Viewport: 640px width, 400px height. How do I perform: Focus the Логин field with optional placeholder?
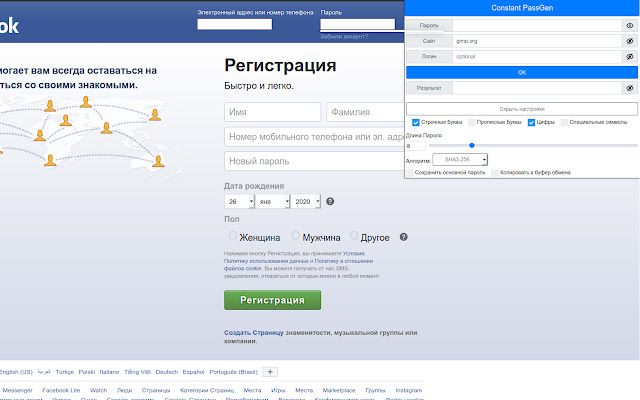point(537,56)
